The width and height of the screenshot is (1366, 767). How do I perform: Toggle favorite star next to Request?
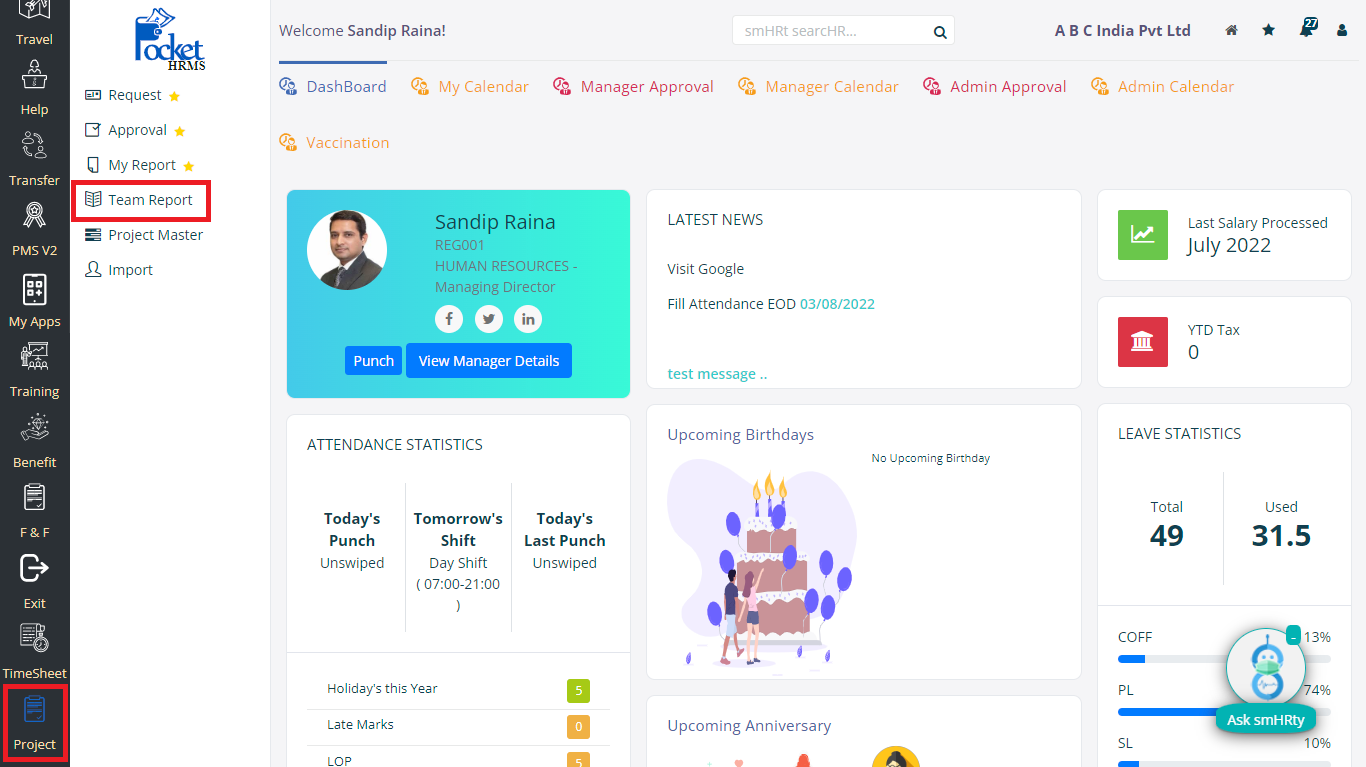174,96
